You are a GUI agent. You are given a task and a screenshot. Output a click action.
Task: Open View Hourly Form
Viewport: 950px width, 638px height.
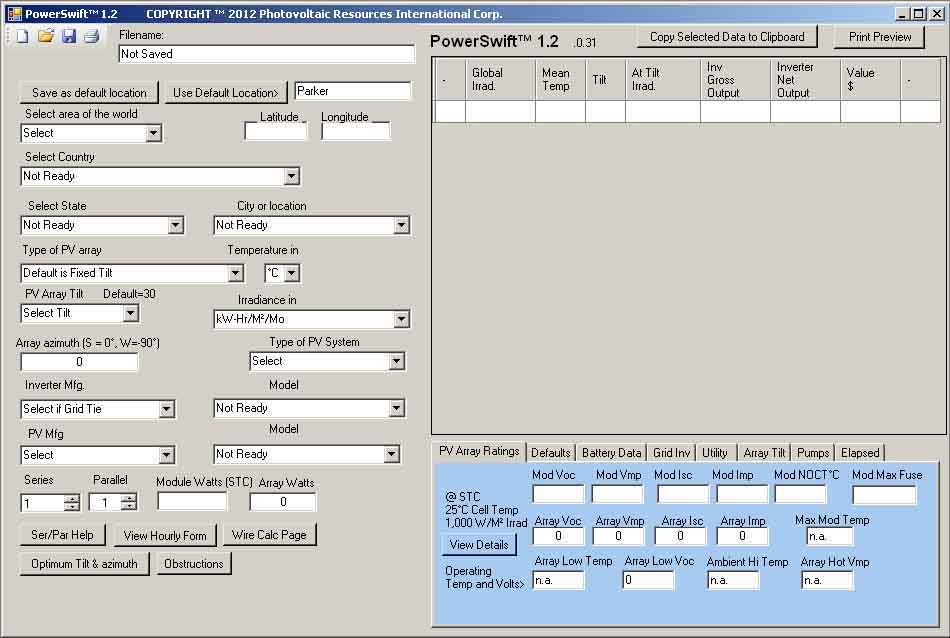pyautogui.click(x=165, y=536)
